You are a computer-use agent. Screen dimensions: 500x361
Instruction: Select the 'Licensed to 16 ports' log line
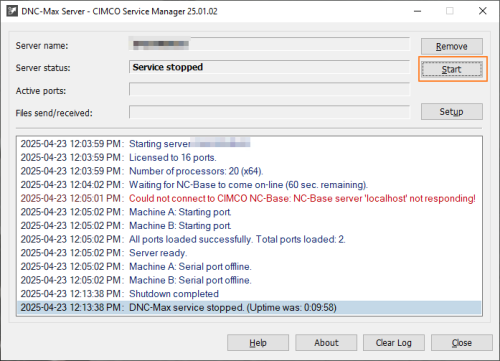pos(249,157)
